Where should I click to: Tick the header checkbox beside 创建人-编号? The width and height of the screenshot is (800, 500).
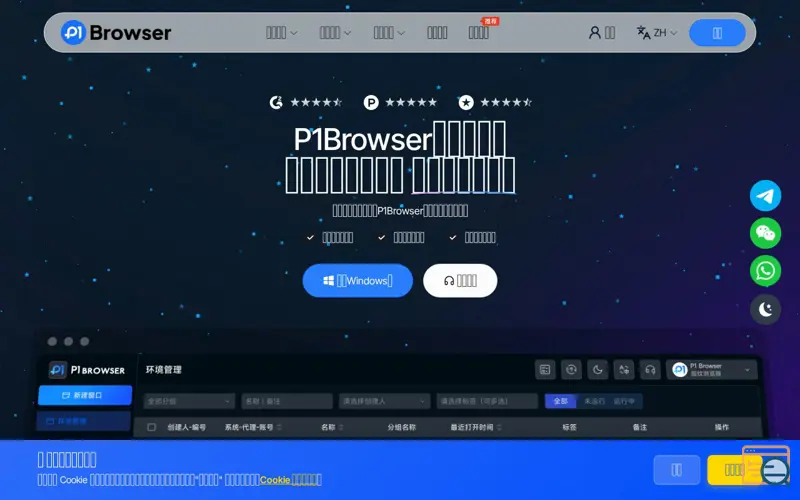pyautogui.click(x=152, y=427)
